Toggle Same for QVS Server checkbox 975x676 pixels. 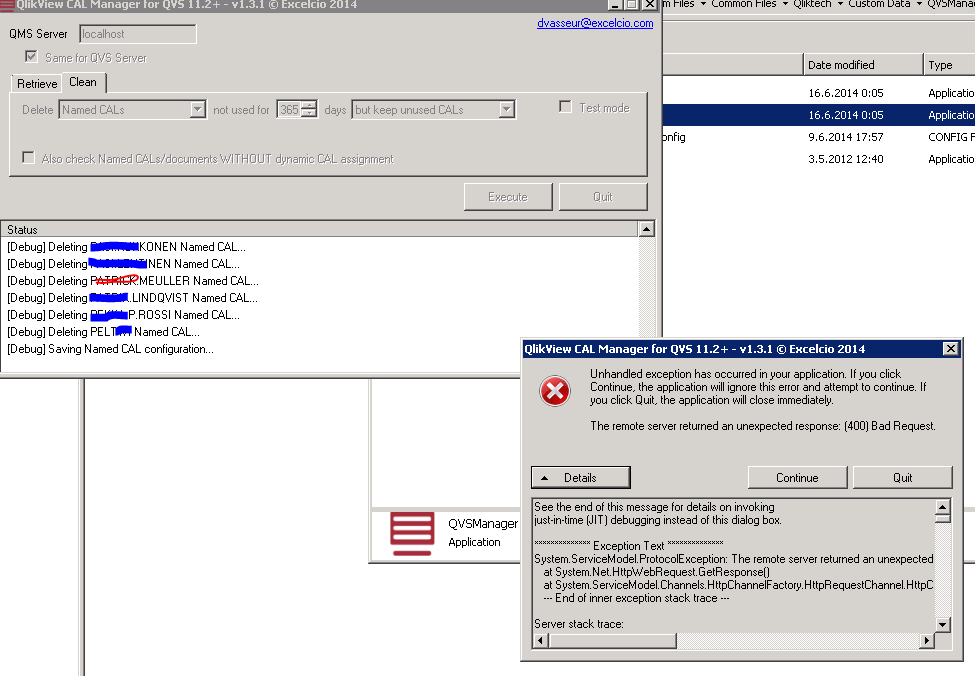(31, 57)
